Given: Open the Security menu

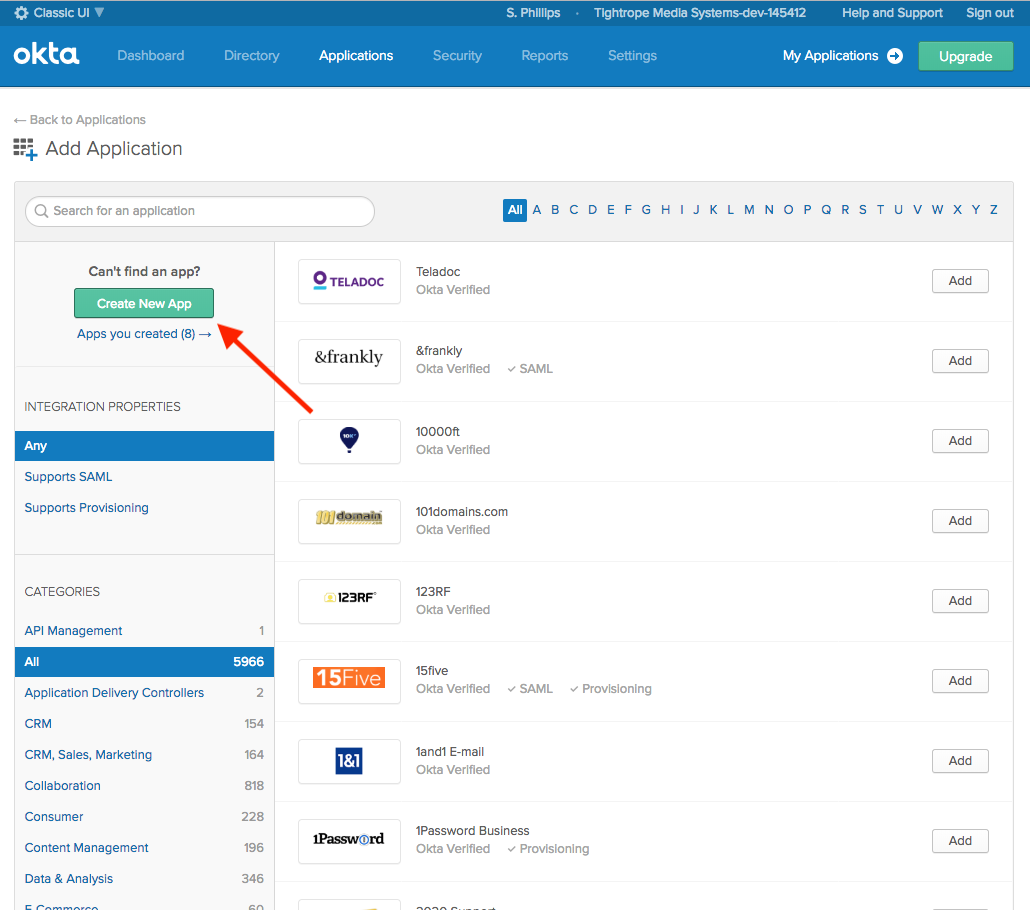Looking at the screenshot, I should [457, 56].
